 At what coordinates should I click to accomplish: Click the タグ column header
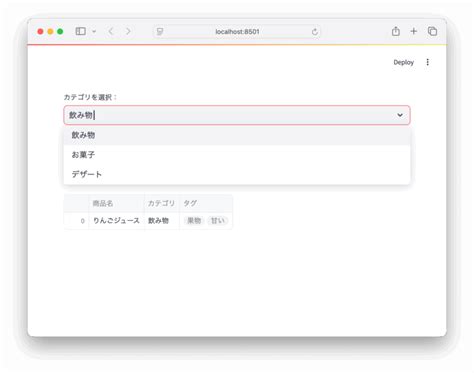[206, 203]
